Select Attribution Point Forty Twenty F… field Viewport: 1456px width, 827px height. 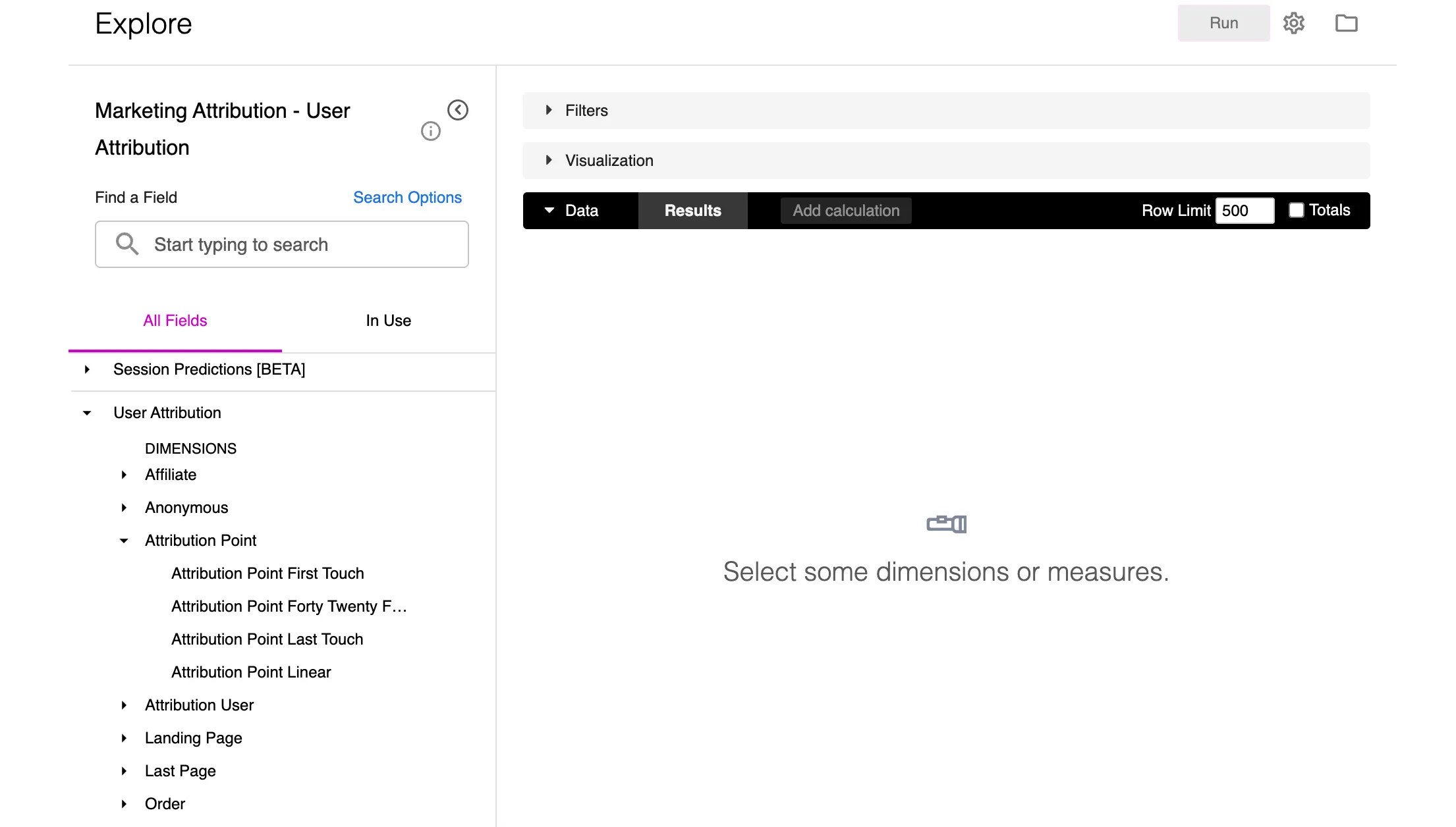[289, 606]
